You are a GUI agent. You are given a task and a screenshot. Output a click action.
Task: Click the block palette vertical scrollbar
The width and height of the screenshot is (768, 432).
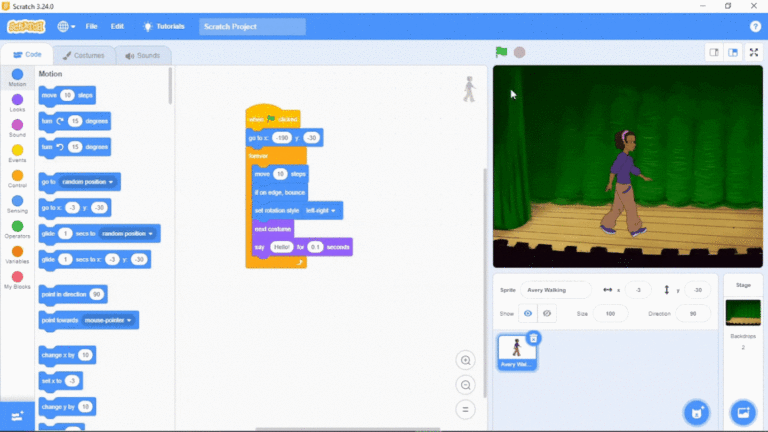click(170, 86)
